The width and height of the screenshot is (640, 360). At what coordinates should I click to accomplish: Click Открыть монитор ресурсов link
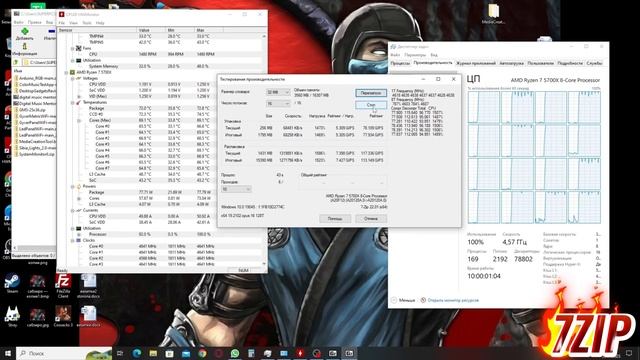[450, 300]
